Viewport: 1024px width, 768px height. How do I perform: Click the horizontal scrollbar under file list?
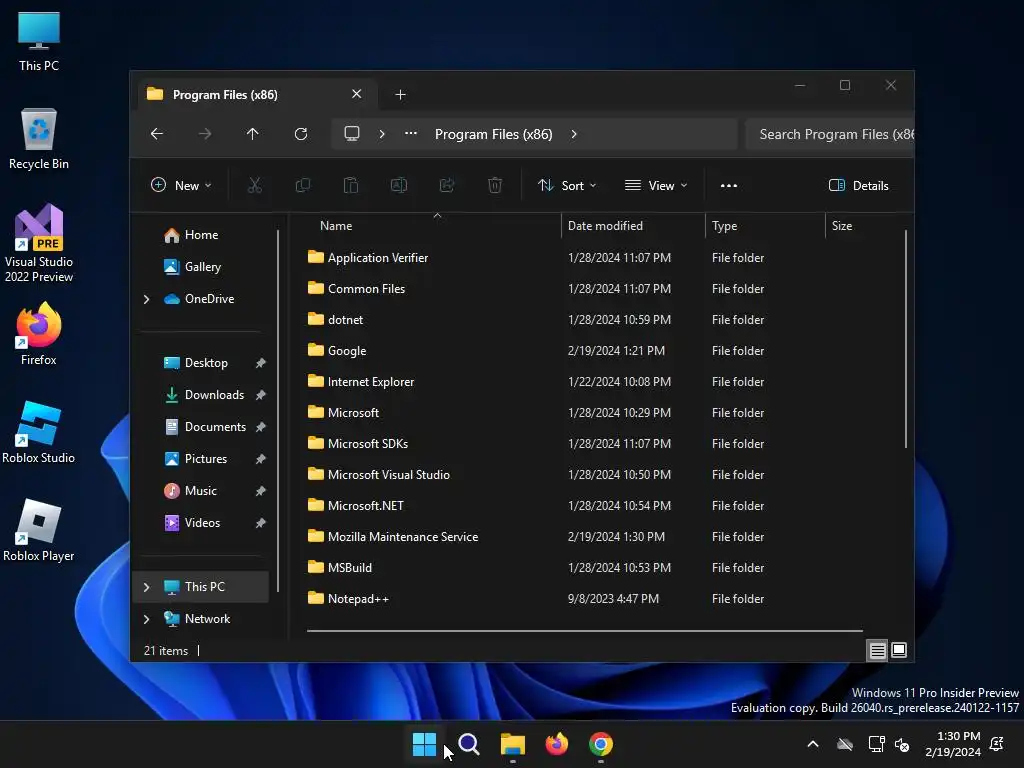(x=584, y=631)
